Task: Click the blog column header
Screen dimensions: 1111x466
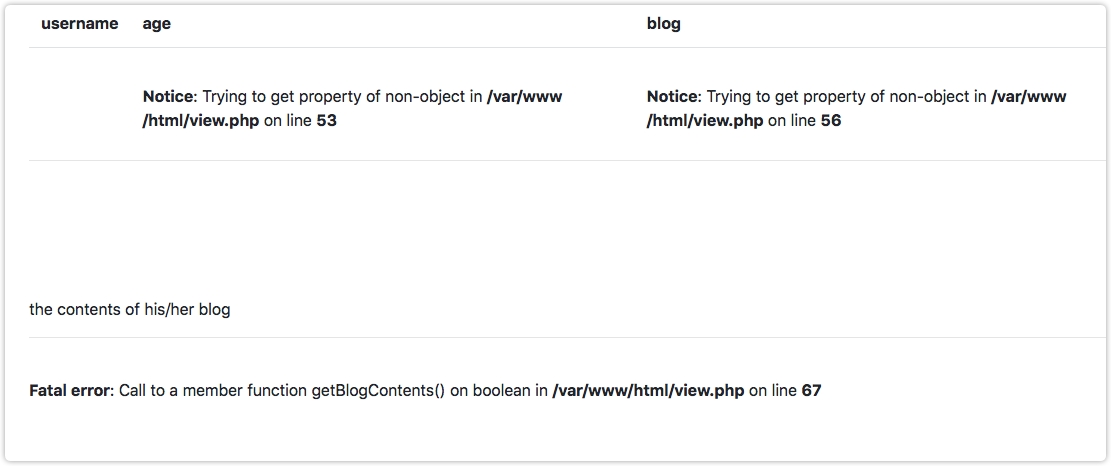Action: (663, 23)
